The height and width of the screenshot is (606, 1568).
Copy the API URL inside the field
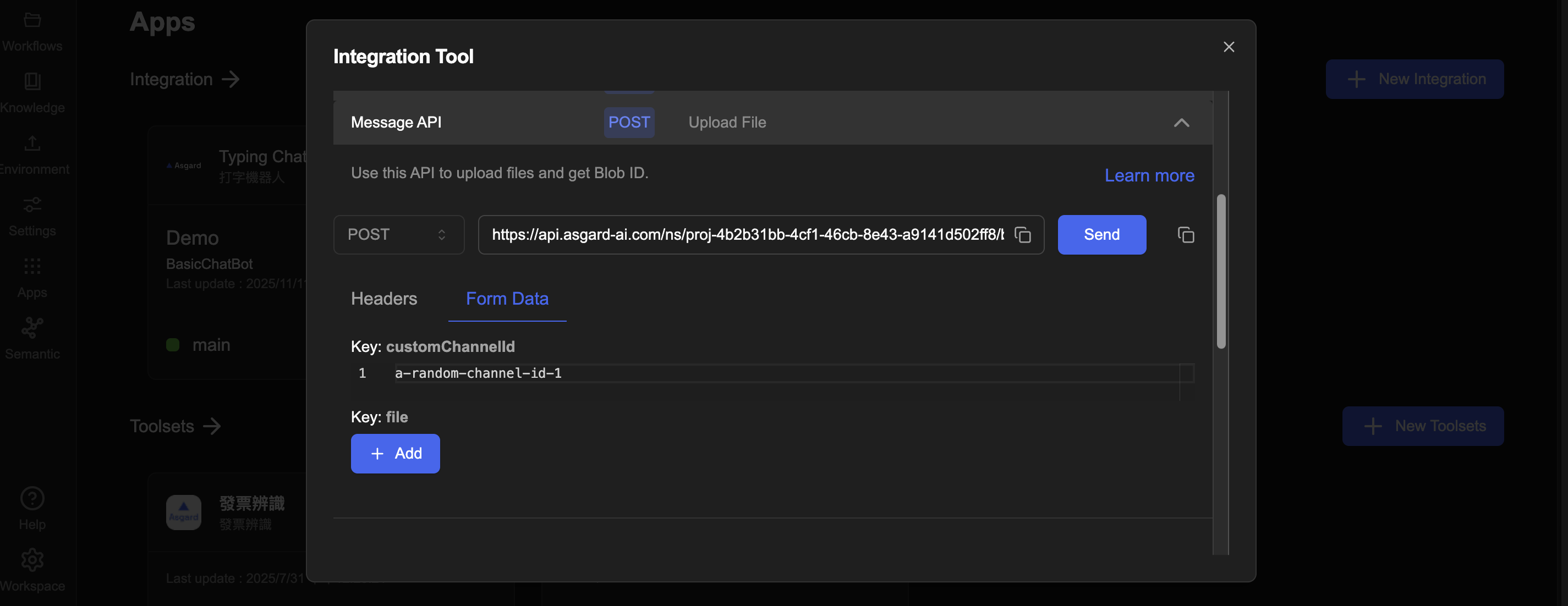point(1023,235)
